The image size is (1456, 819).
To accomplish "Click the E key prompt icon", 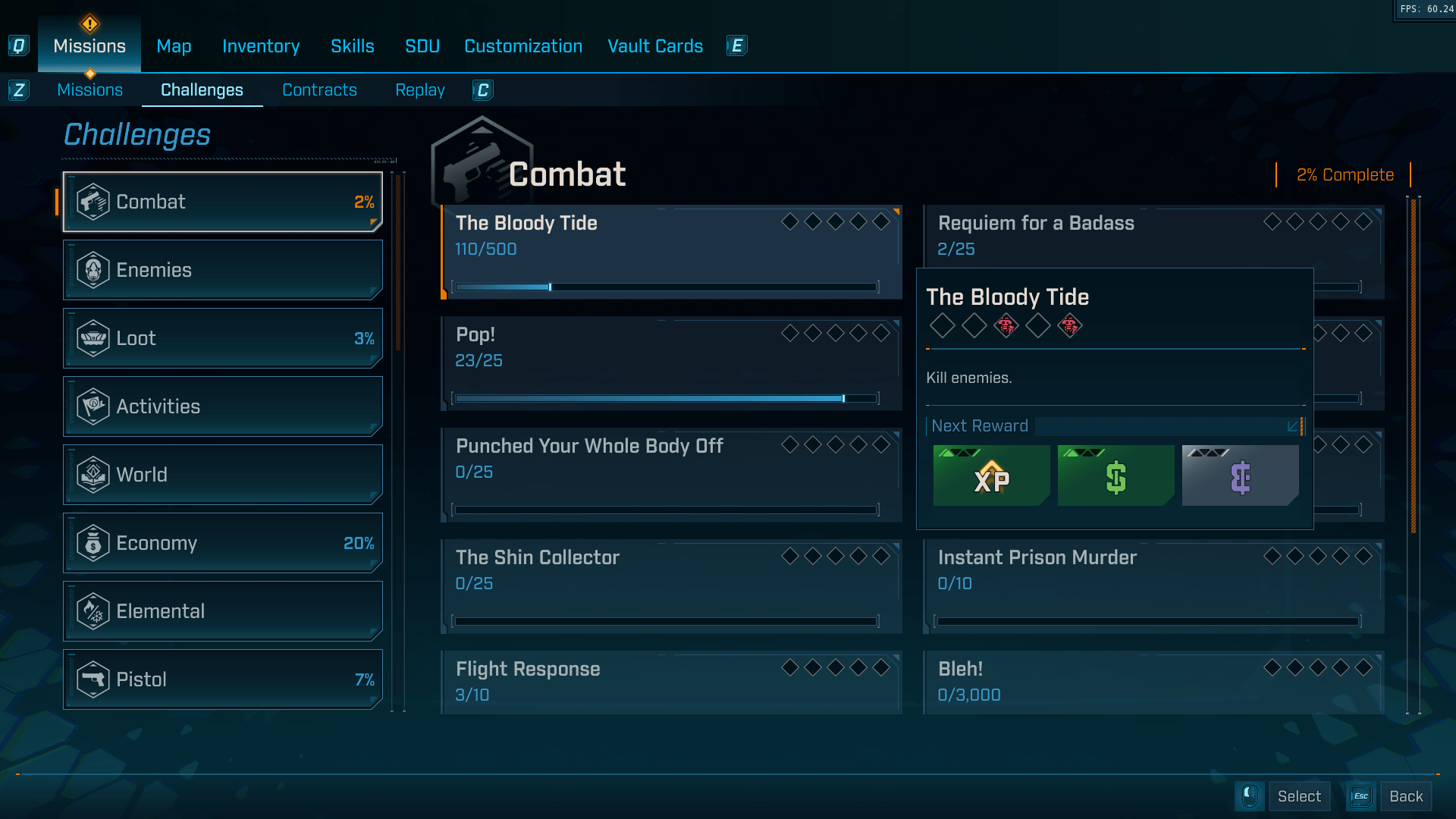I will click(x=736, y=46).
